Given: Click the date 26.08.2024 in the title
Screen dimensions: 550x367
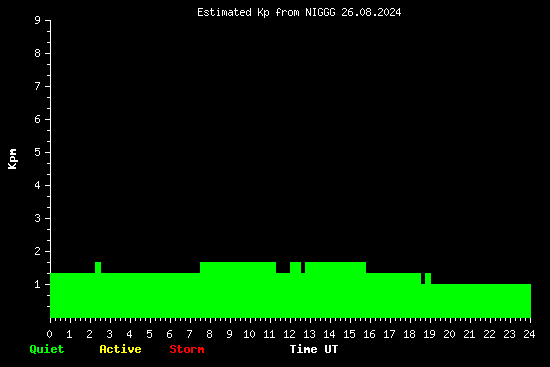Looking at the screenshot, I should click(371, 13).
